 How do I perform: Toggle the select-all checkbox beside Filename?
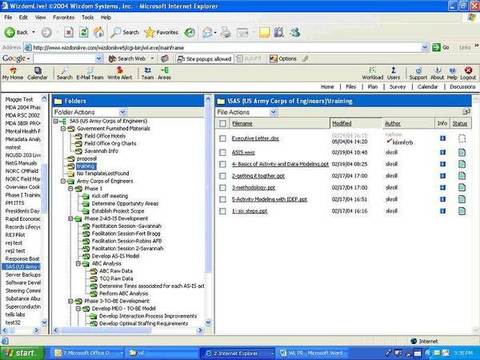[223, 124]
